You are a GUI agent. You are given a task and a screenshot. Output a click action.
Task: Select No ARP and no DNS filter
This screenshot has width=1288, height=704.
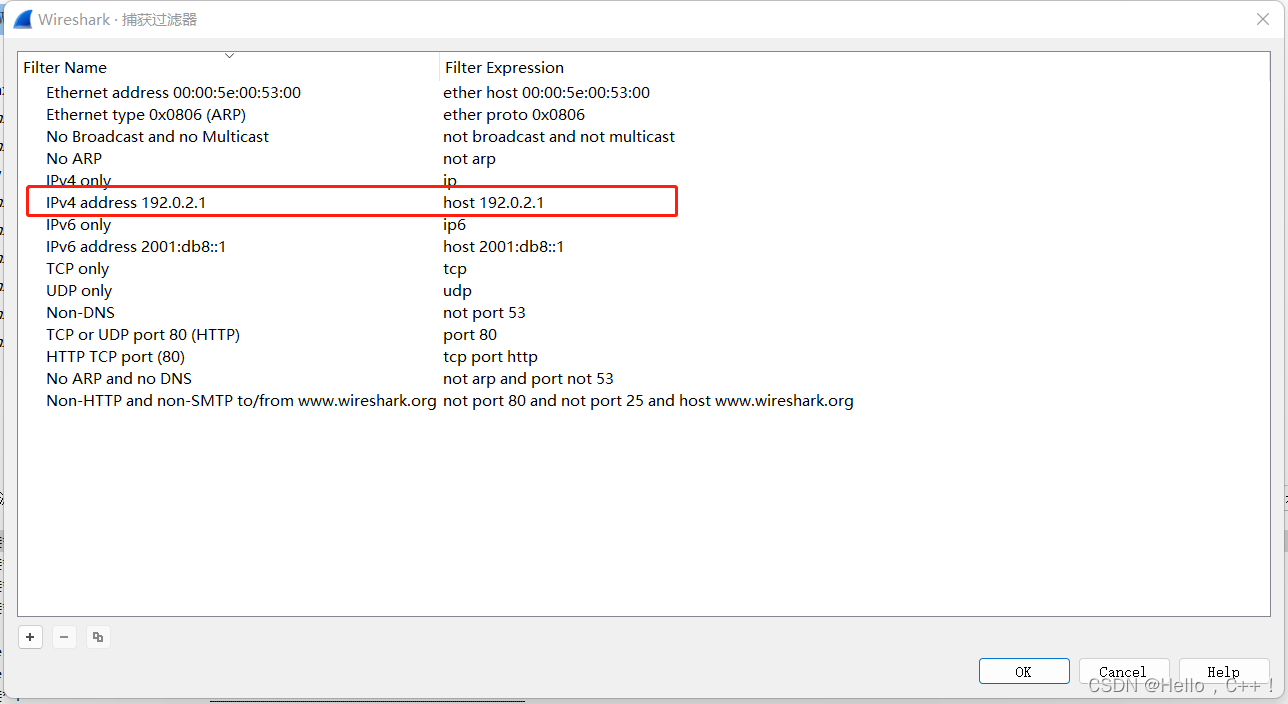point(119,378)
